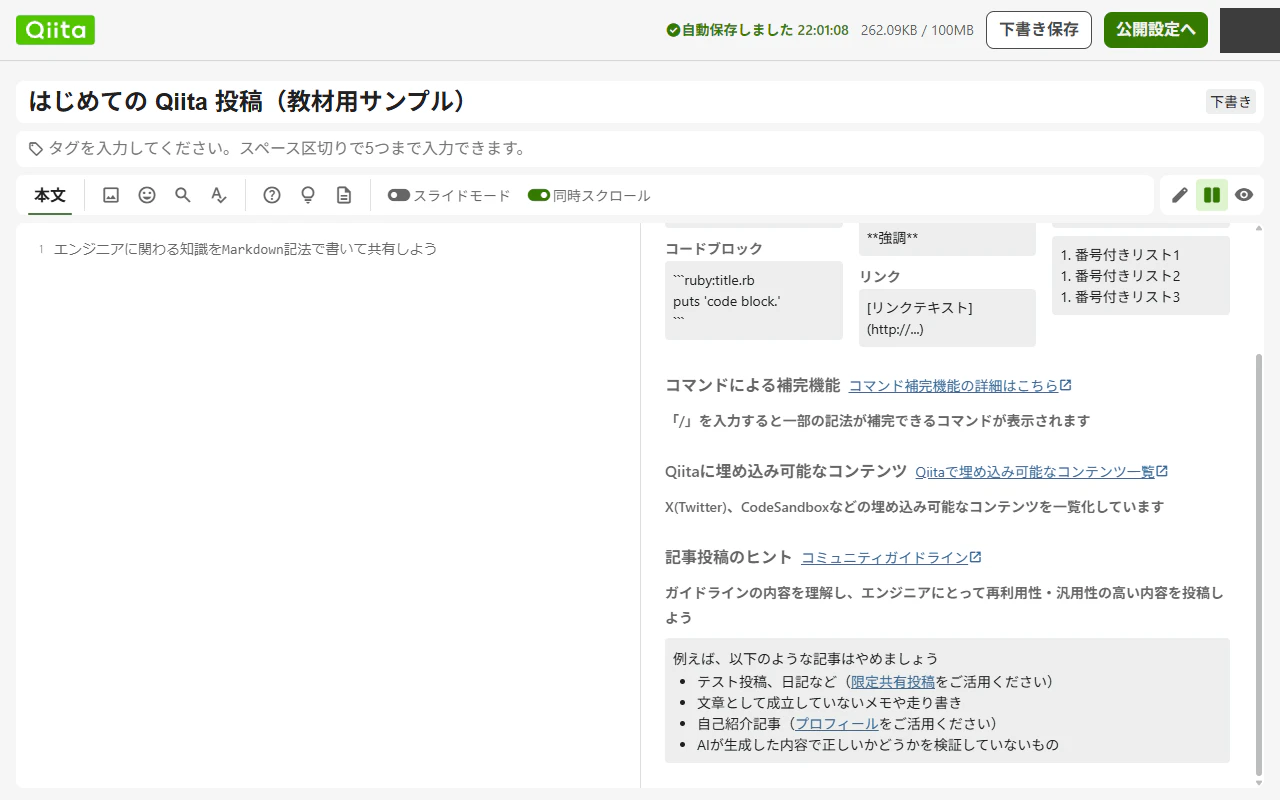This screenshot has height=800, width=1280.
Task: Click the search magnifier icon
Action: 183,195
